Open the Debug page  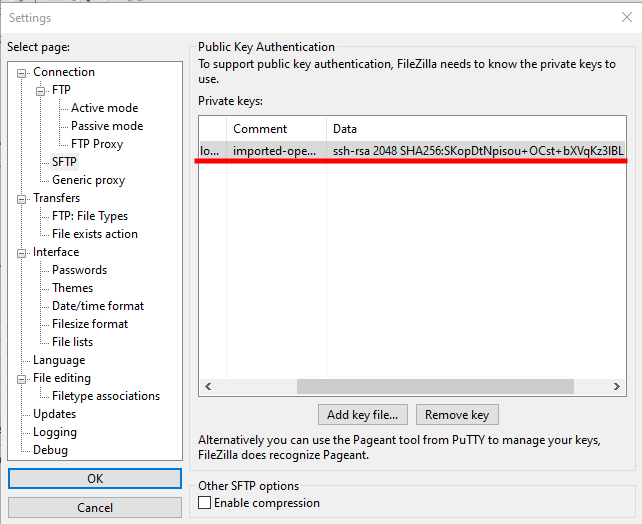50,450
